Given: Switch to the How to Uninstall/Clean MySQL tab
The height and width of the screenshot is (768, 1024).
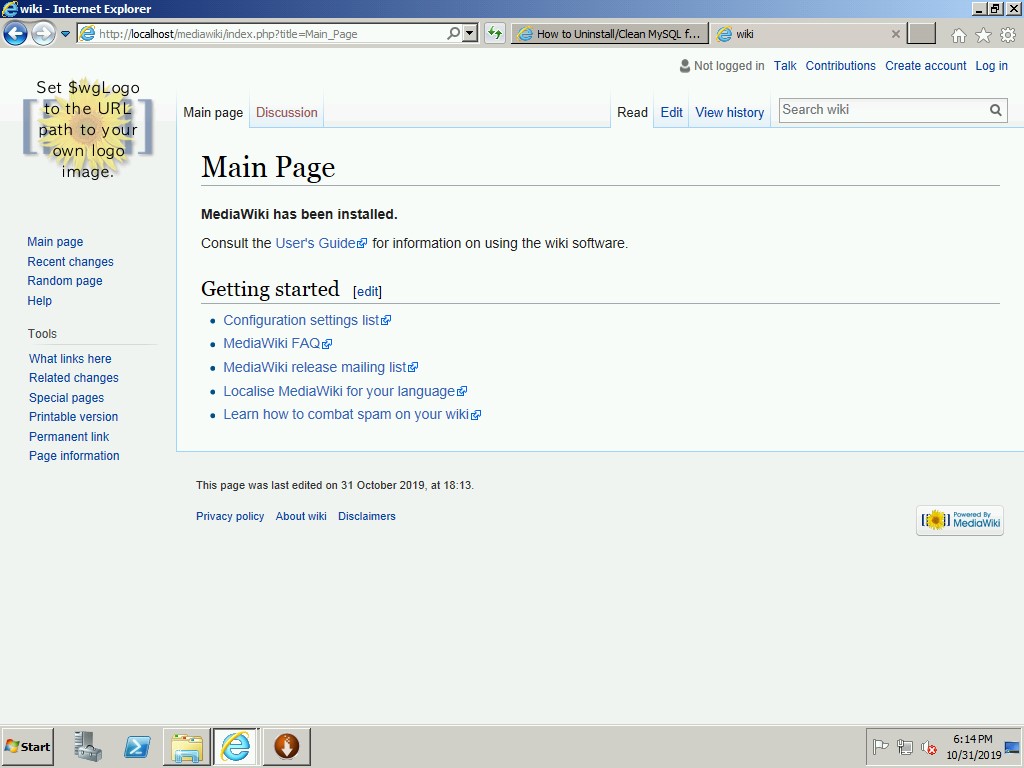Looking at the screenshot, I should [x=610, y=34].
